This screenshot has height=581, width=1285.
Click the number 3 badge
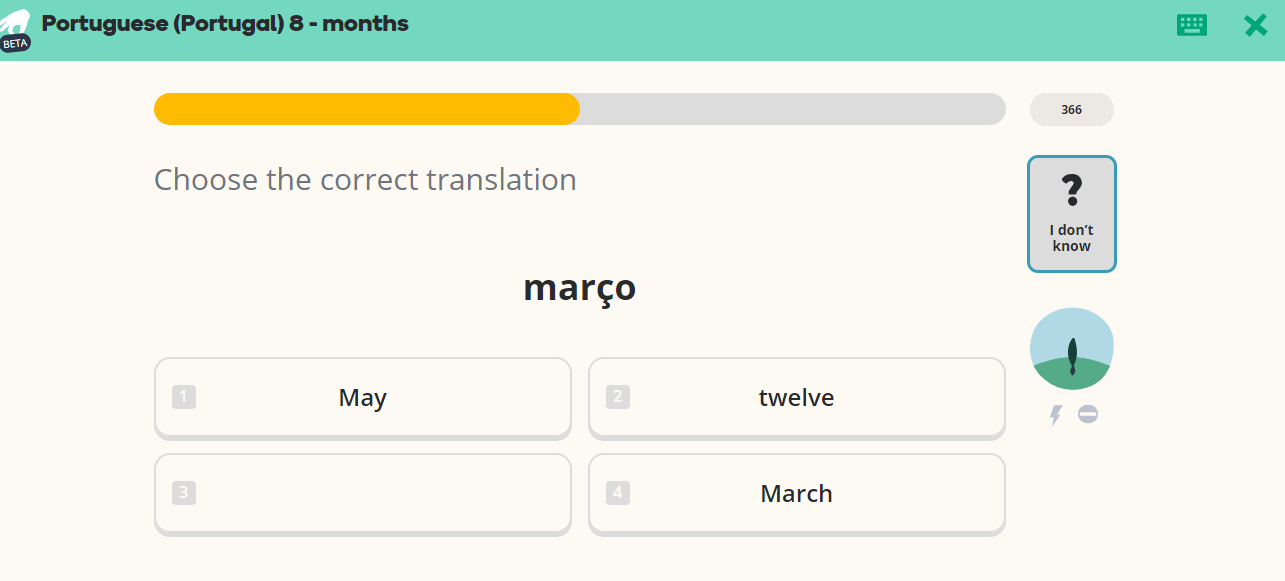(184, 493)
